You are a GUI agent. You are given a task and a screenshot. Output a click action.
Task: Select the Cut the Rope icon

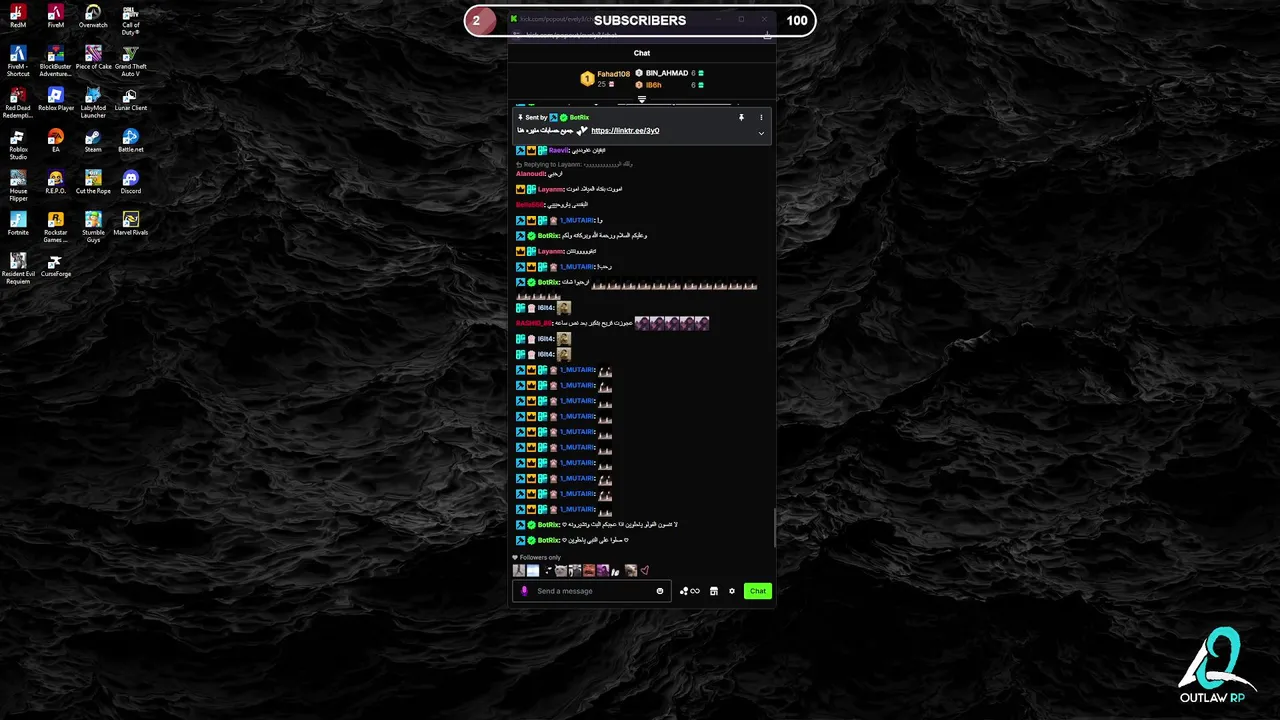point(93,183)
